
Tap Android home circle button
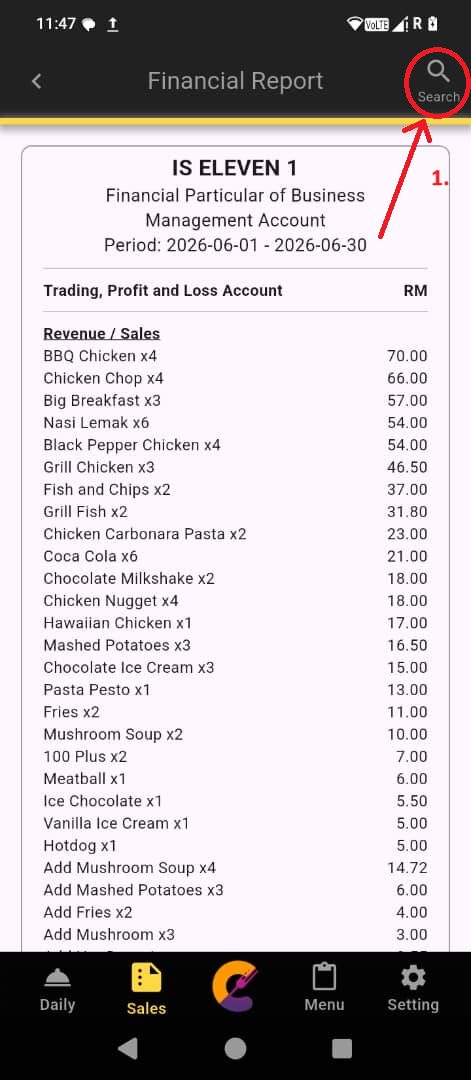tap(236, 1048)
